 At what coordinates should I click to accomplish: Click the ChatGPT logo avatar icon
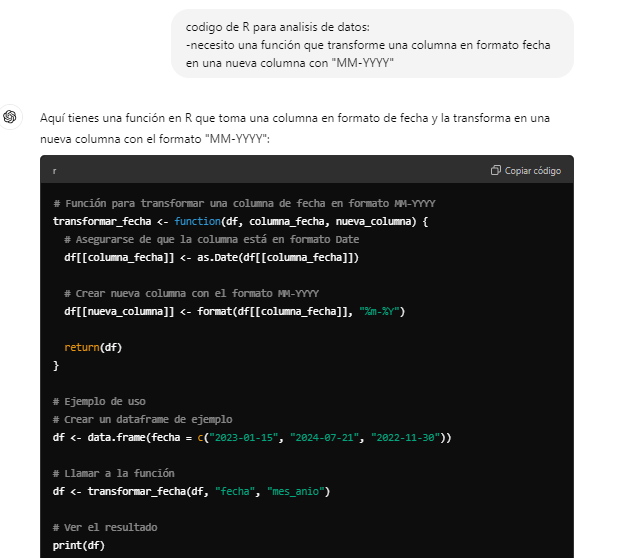(x=10, y=118)
